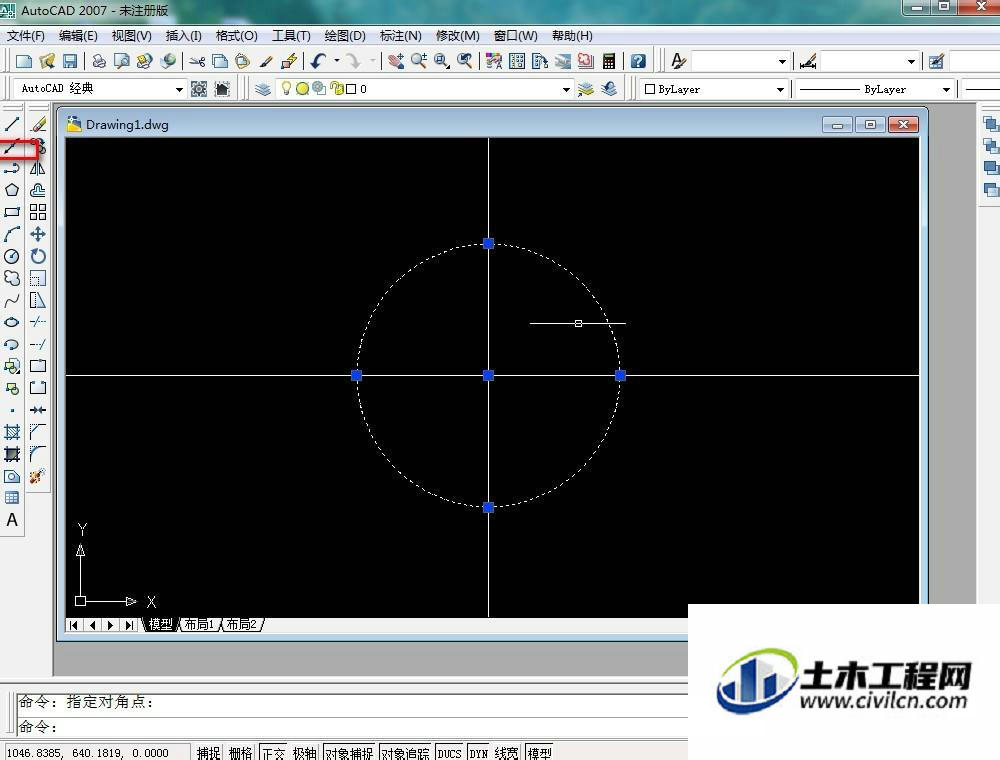This screenshot has width=1000, height=760.
Task: Open the QuickCalc calculator
Action: (609, 61)
